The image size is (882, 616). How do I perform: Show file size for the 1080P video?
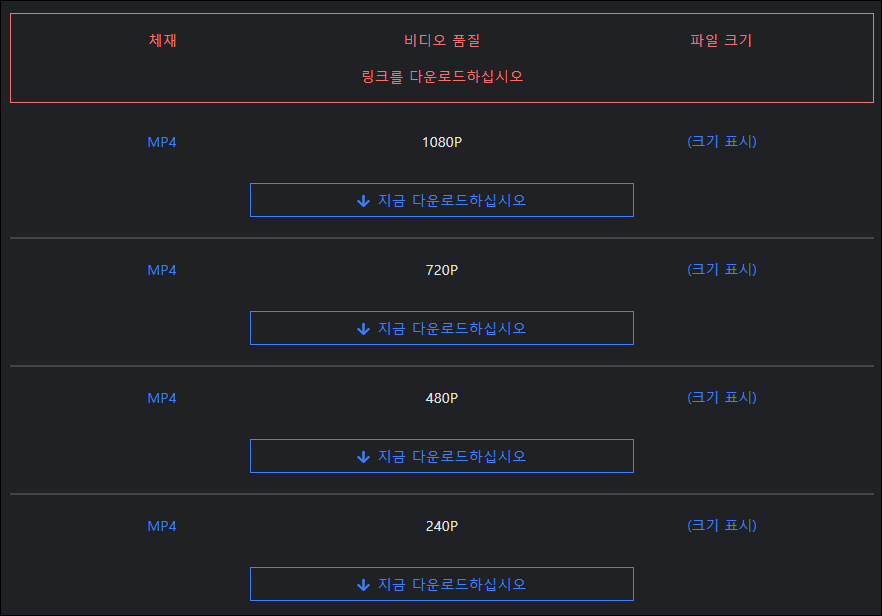[722, 141]
